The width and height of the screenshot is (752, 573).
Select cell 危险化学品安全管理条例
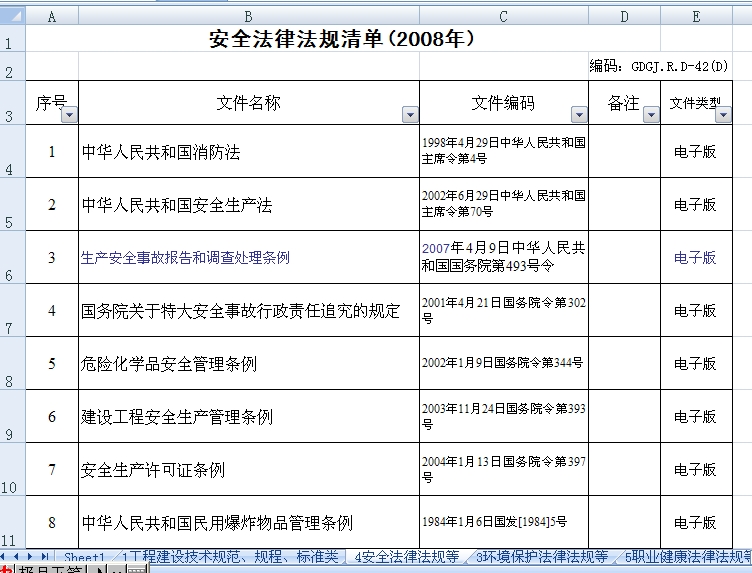point(248,363)
